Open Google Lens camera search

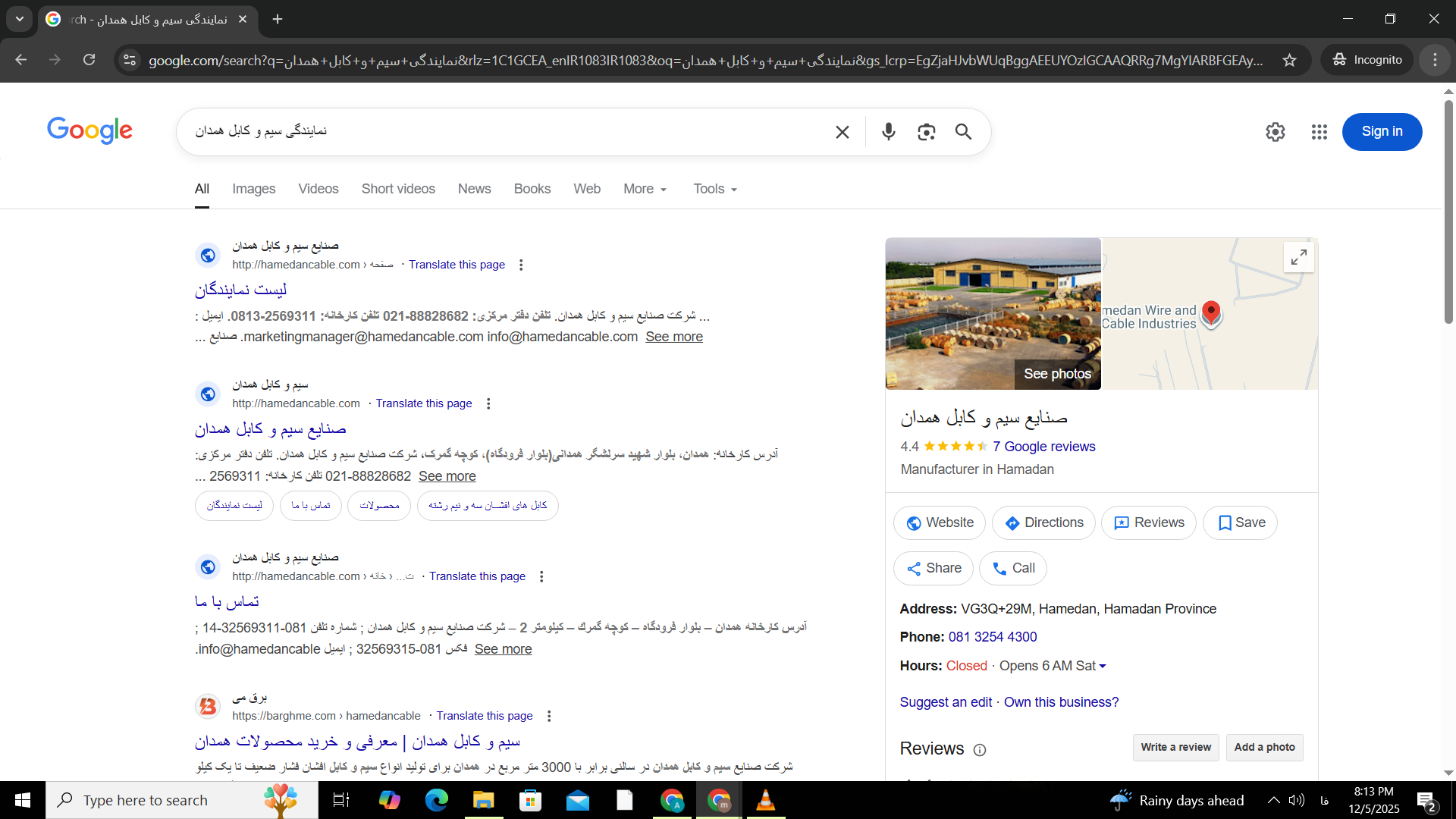click(x=925, y=131)
